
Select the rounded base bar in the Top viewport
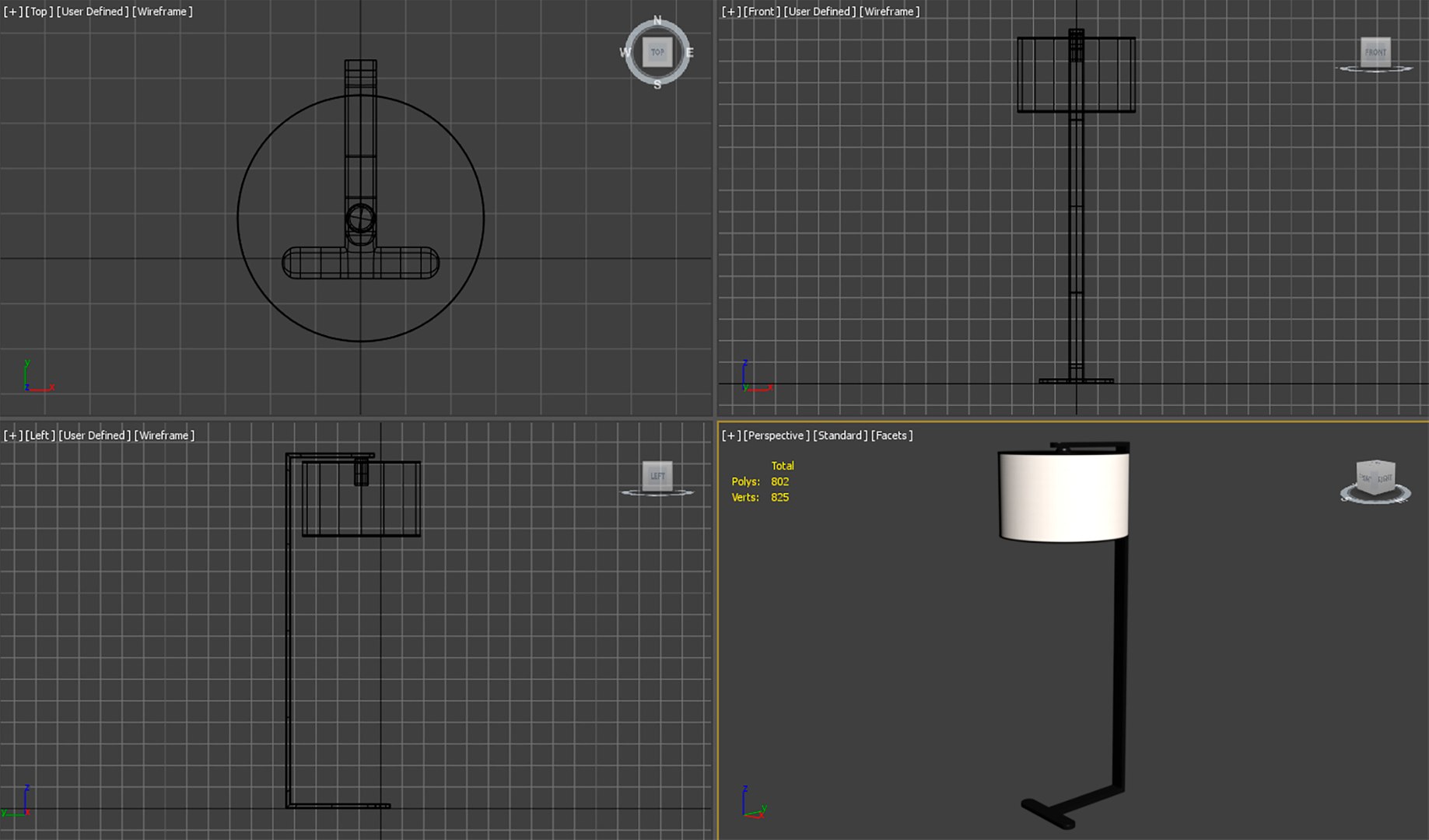click(361, 263)
